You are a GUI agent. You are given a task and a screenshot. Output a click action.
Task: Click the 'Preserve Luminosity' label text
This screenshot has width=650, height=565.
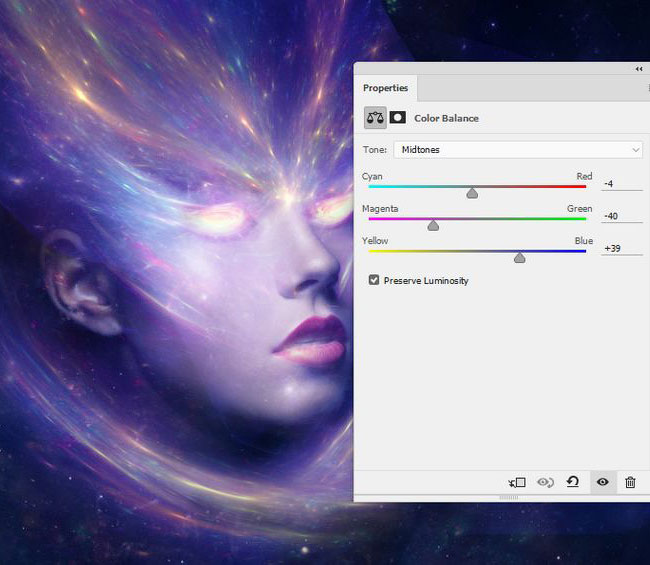click(x=426, y=281)
